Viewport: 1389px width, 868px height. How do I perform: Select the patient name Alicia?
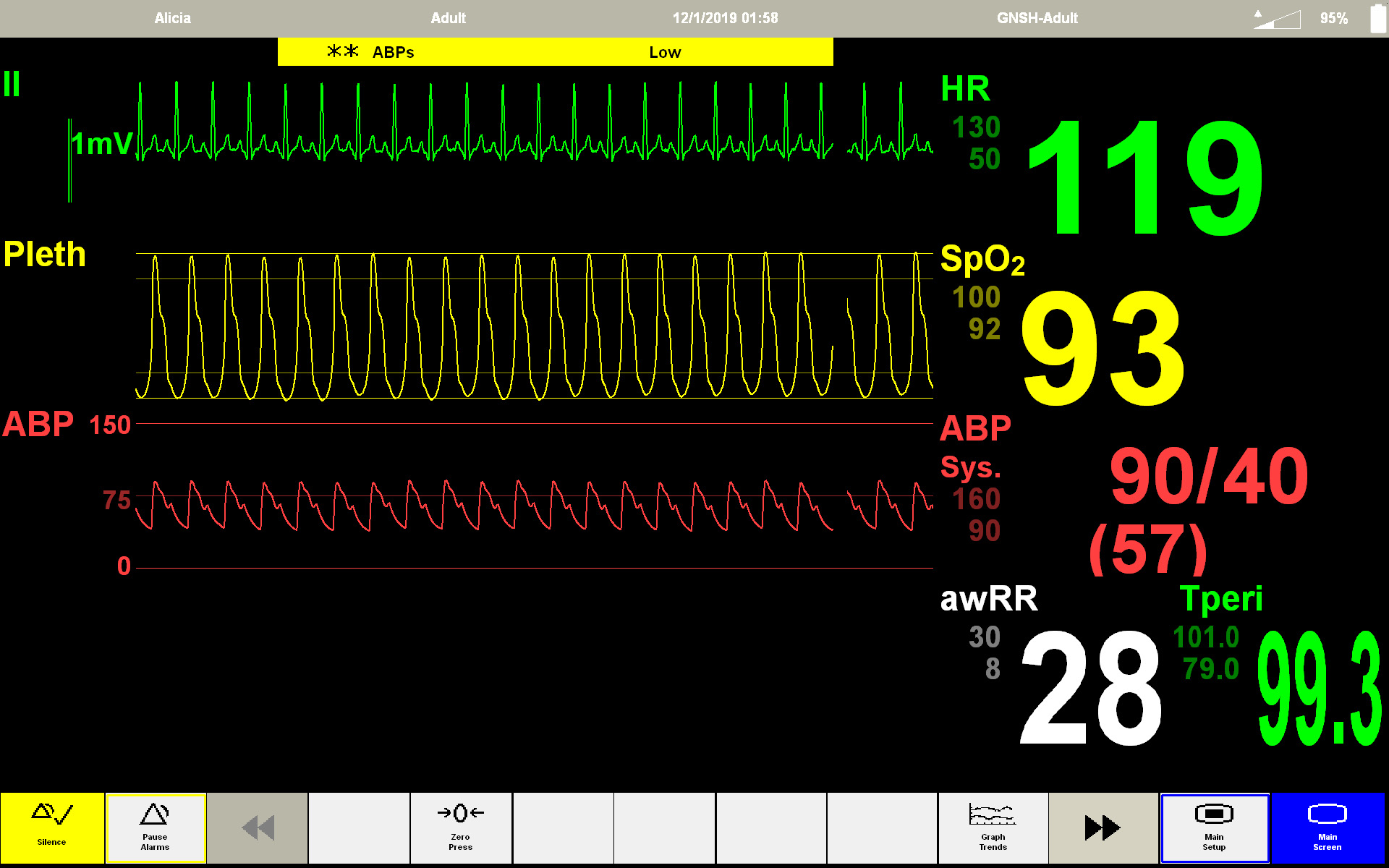[x=172, y=18]
